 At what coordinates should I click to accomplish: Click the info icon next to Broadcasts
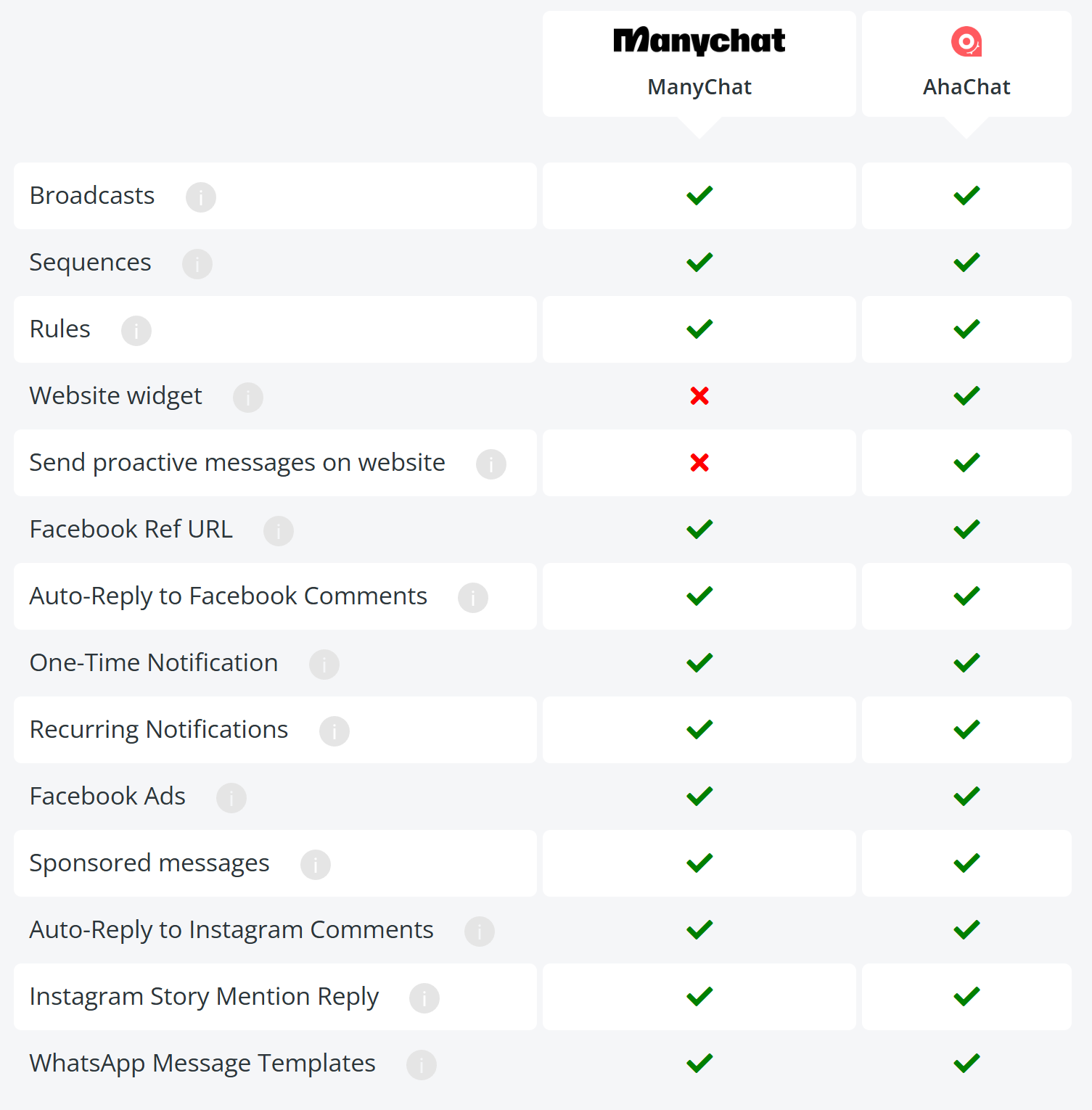(201, 197)
